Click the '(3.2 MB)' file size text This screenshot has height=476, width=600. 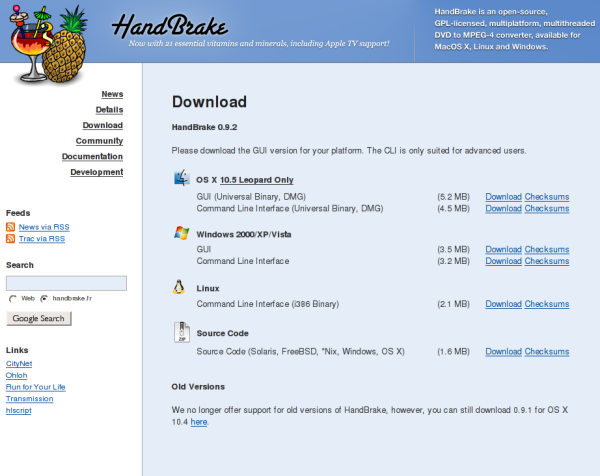(x=453, y=261)
